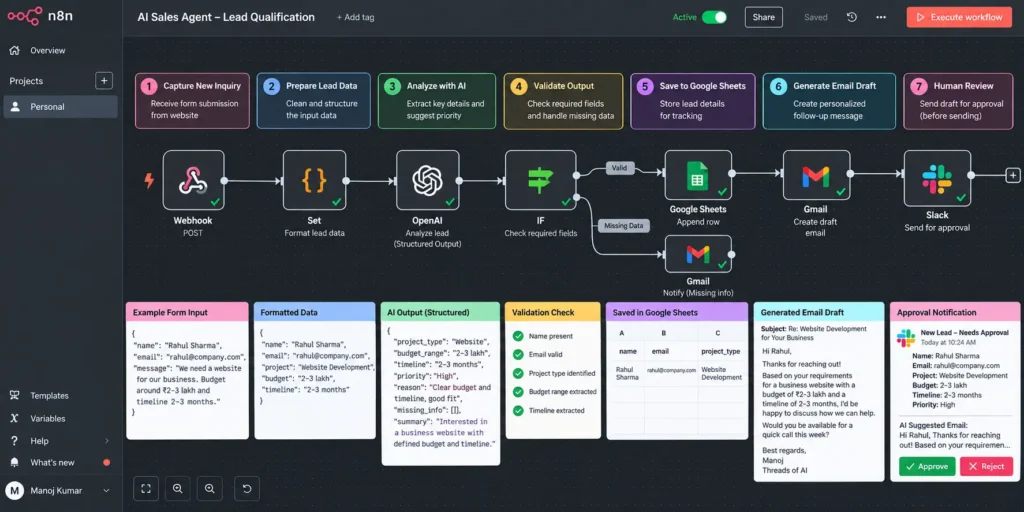The image size is (1024, 512).
Task: Click the project_type column header cell
Action: coord(723,351)
